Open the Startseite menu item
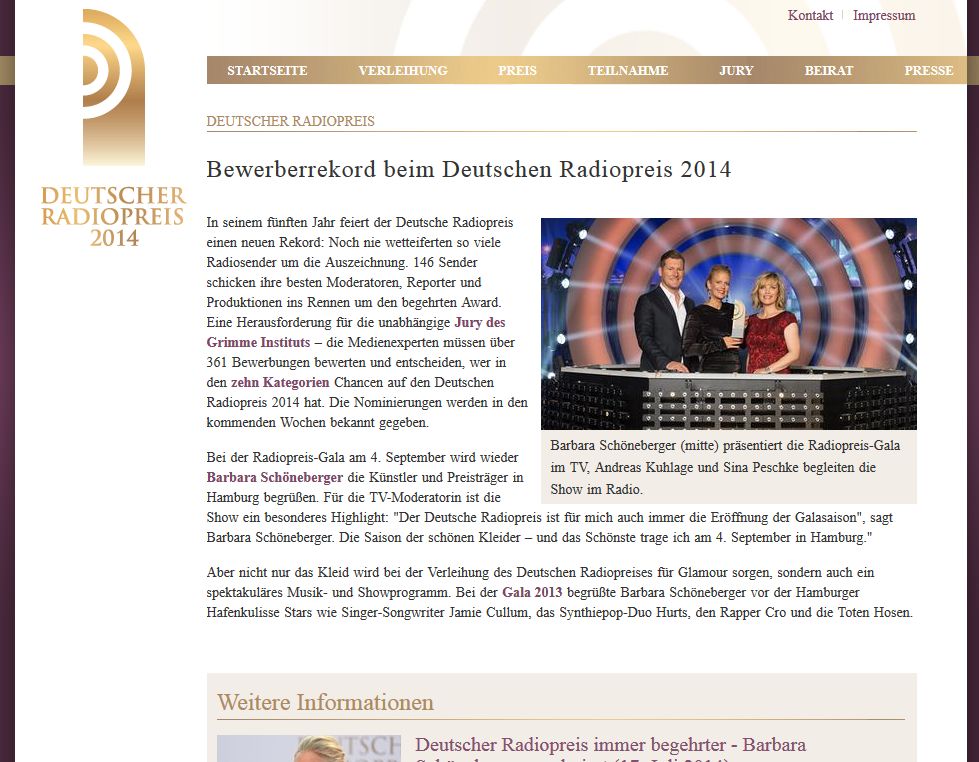Viewport: 979px width, 762px height. tap(267, 71)
